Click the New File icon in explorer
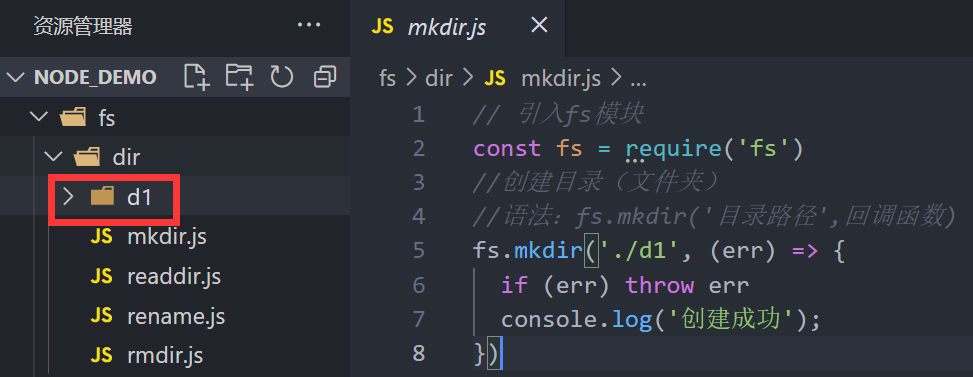This screenshot has width=973, height=377. (x=197, y=77)
